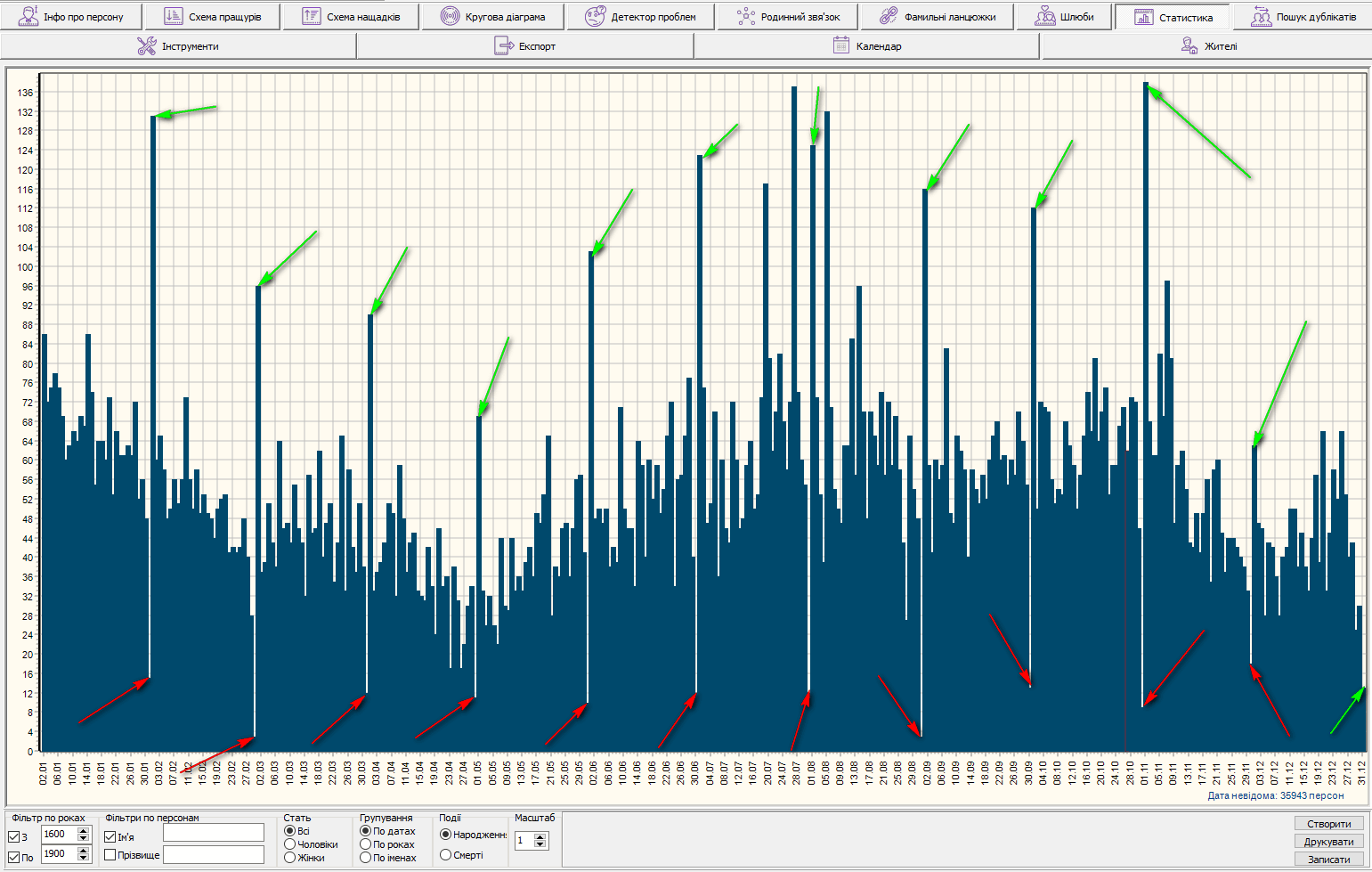Select 'По роках' grouping option
Viewport: 1372px width, 872px height.
click(365, 844)
